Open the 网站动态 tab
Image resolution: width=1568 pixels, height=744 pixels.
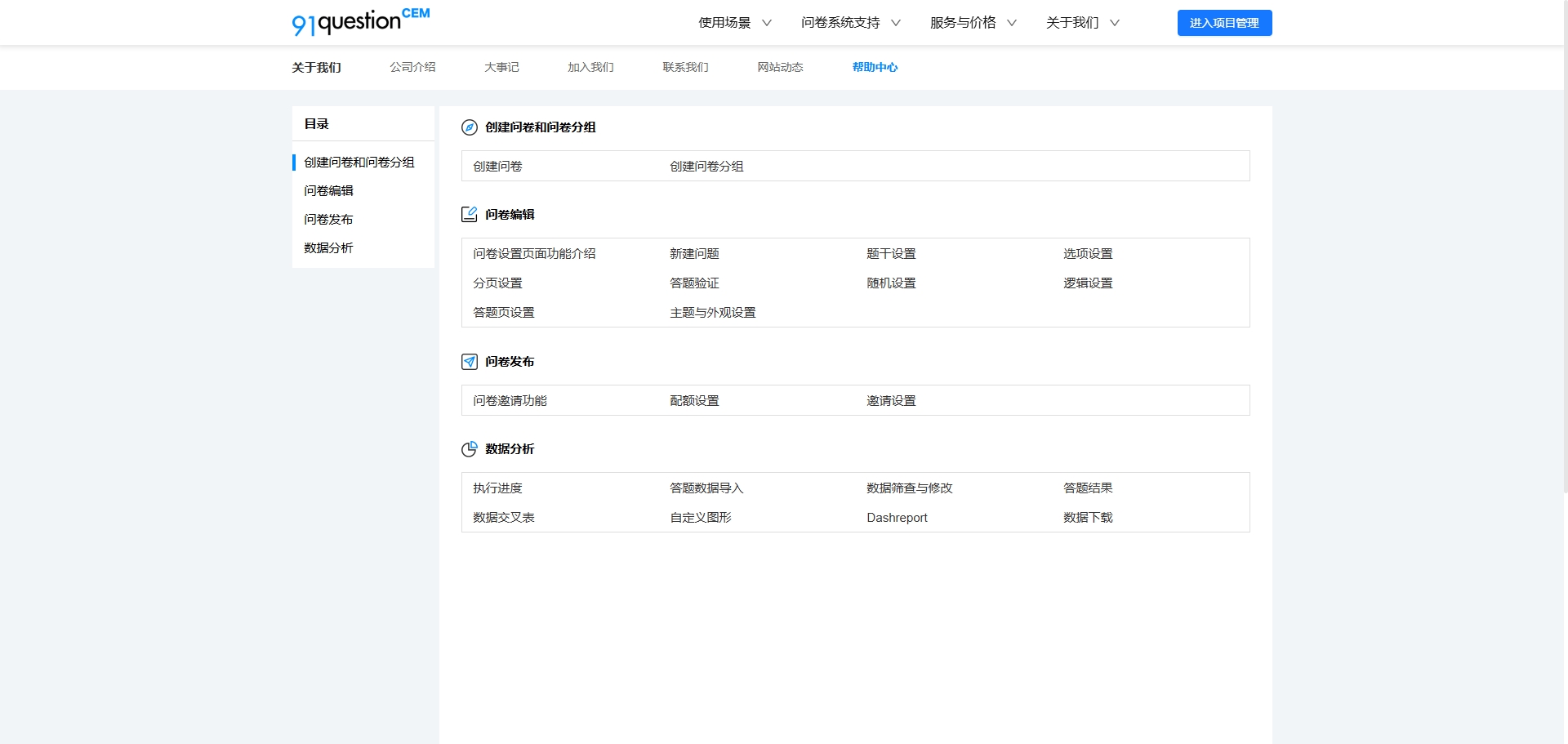pos(780,67)
